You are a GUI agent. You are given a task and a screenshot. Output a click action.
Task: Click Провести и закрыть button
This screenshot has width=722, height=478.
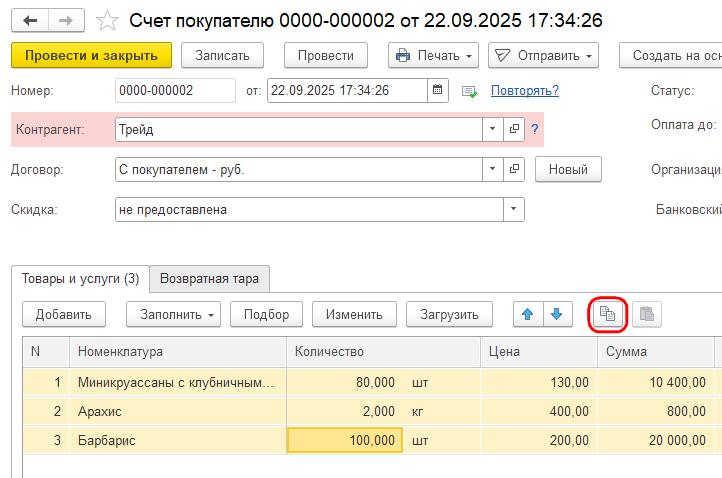click(92, 55)
